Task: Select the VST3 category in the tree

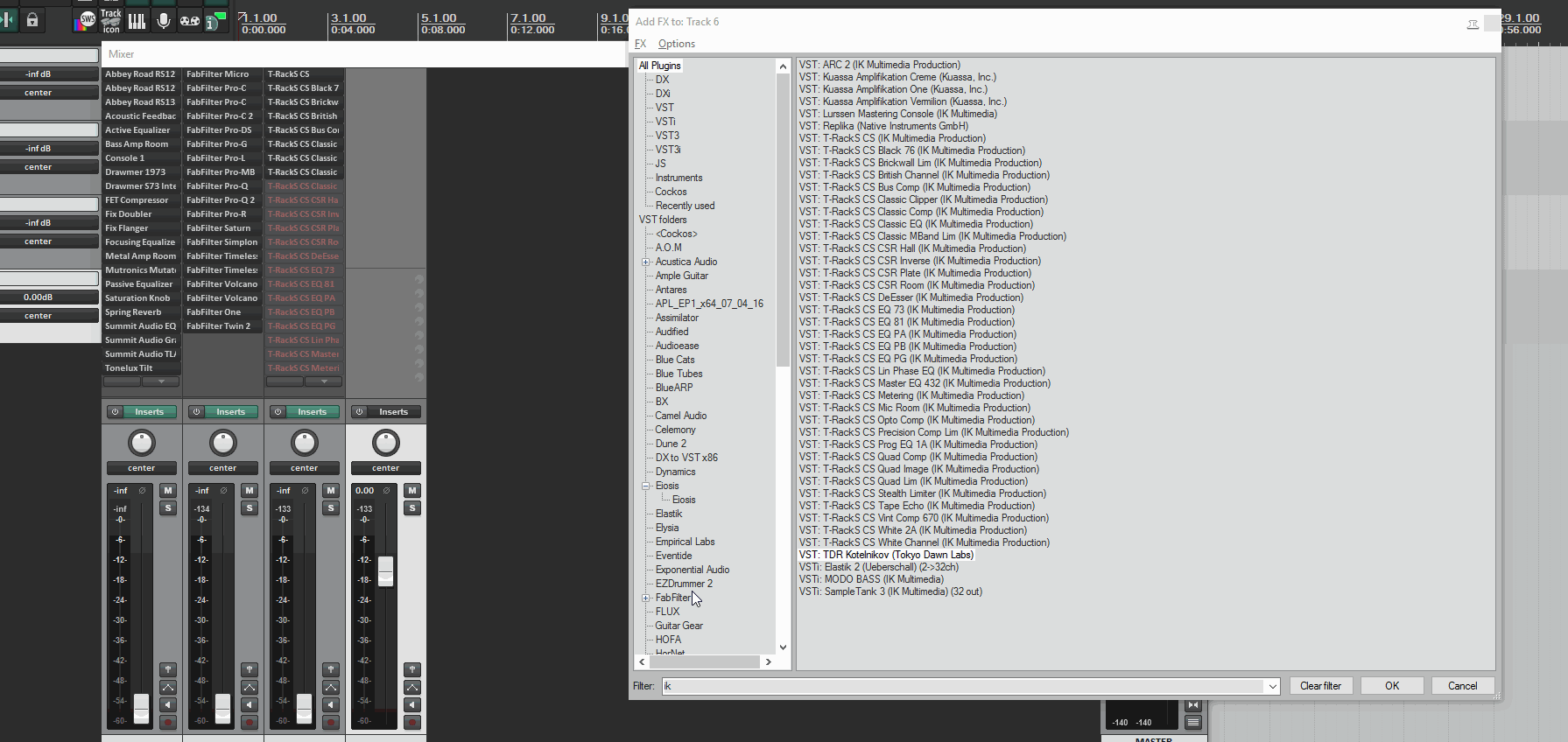Action: pos(667,136)
